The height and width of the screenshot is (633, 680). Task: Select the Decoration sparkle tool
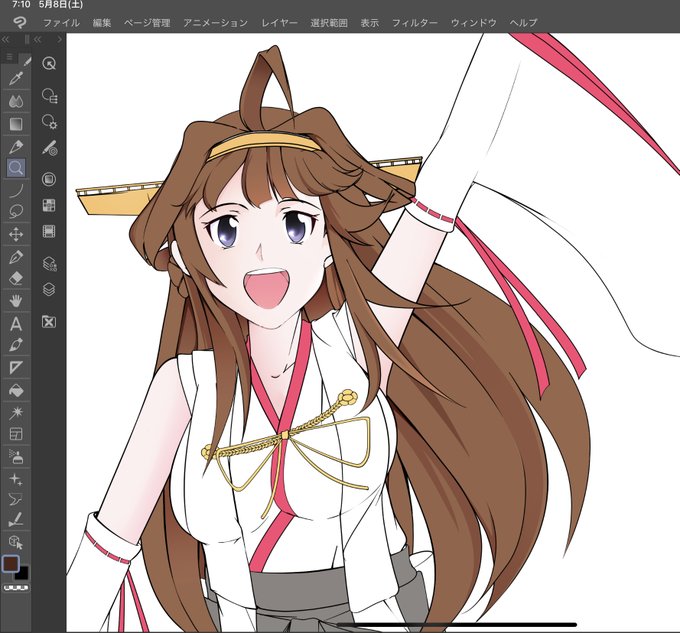coord(16,479)
